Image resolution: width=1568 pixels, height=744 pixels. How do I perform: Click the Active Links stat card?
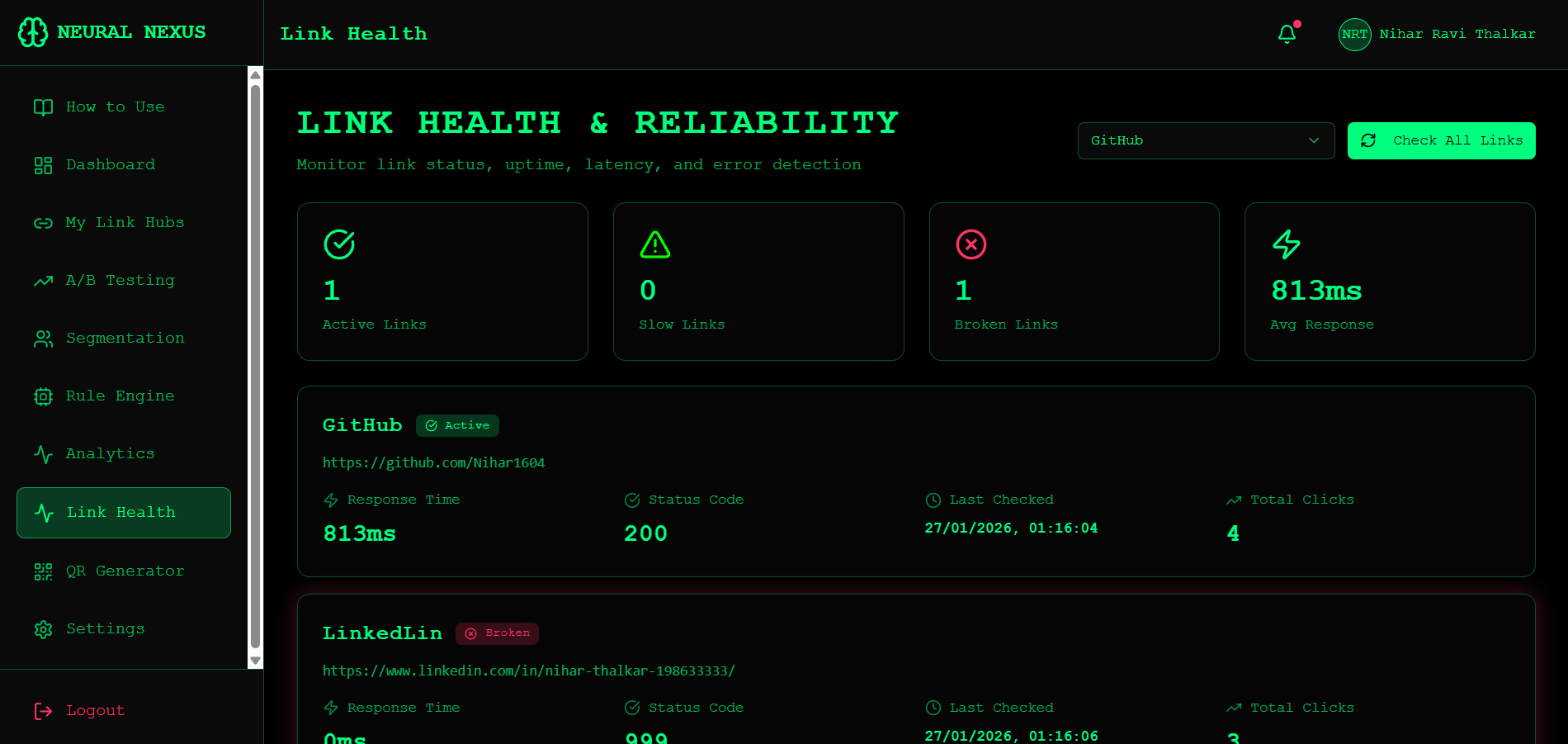click(x=442, y=282)
